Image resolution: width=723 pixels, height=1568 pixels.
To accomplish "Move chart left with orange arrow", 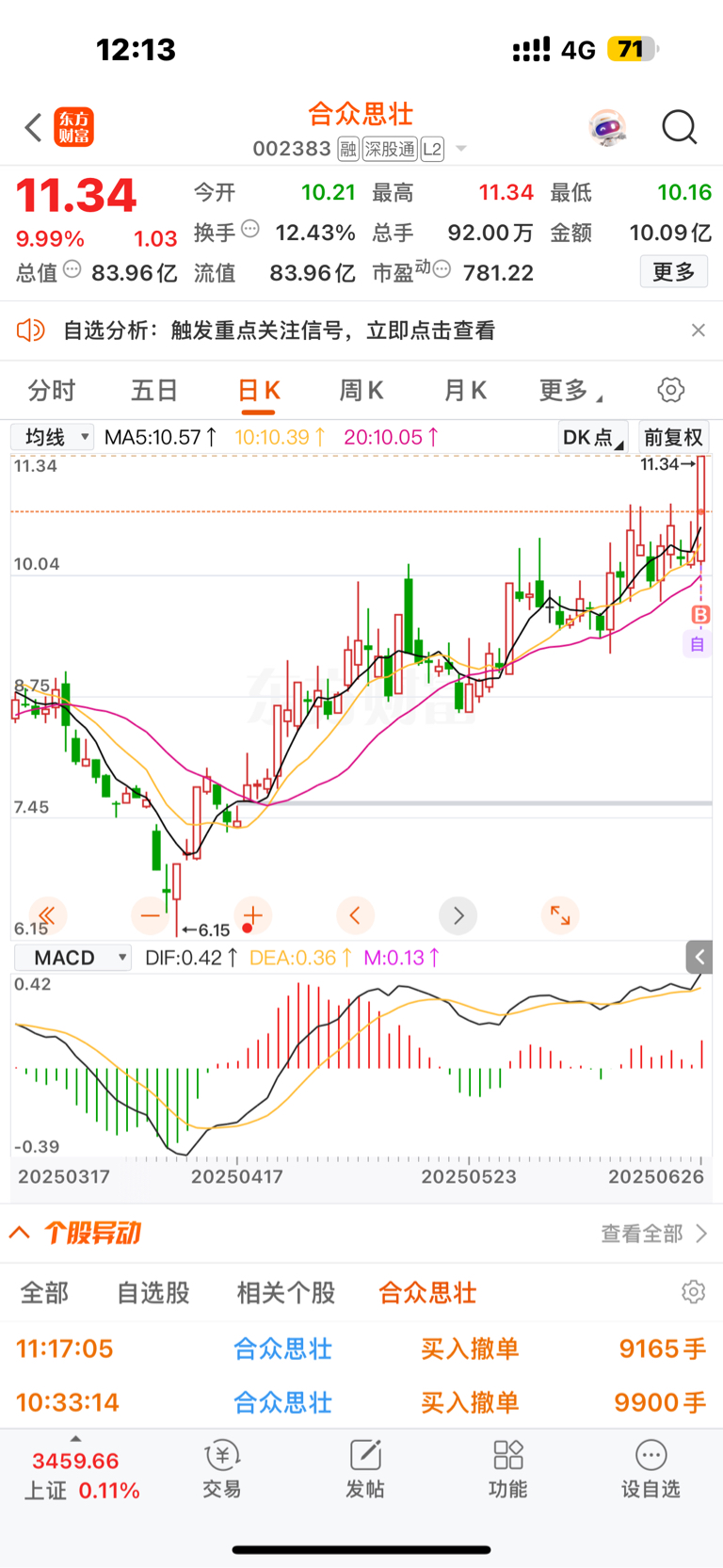I will tap(356, 914).
